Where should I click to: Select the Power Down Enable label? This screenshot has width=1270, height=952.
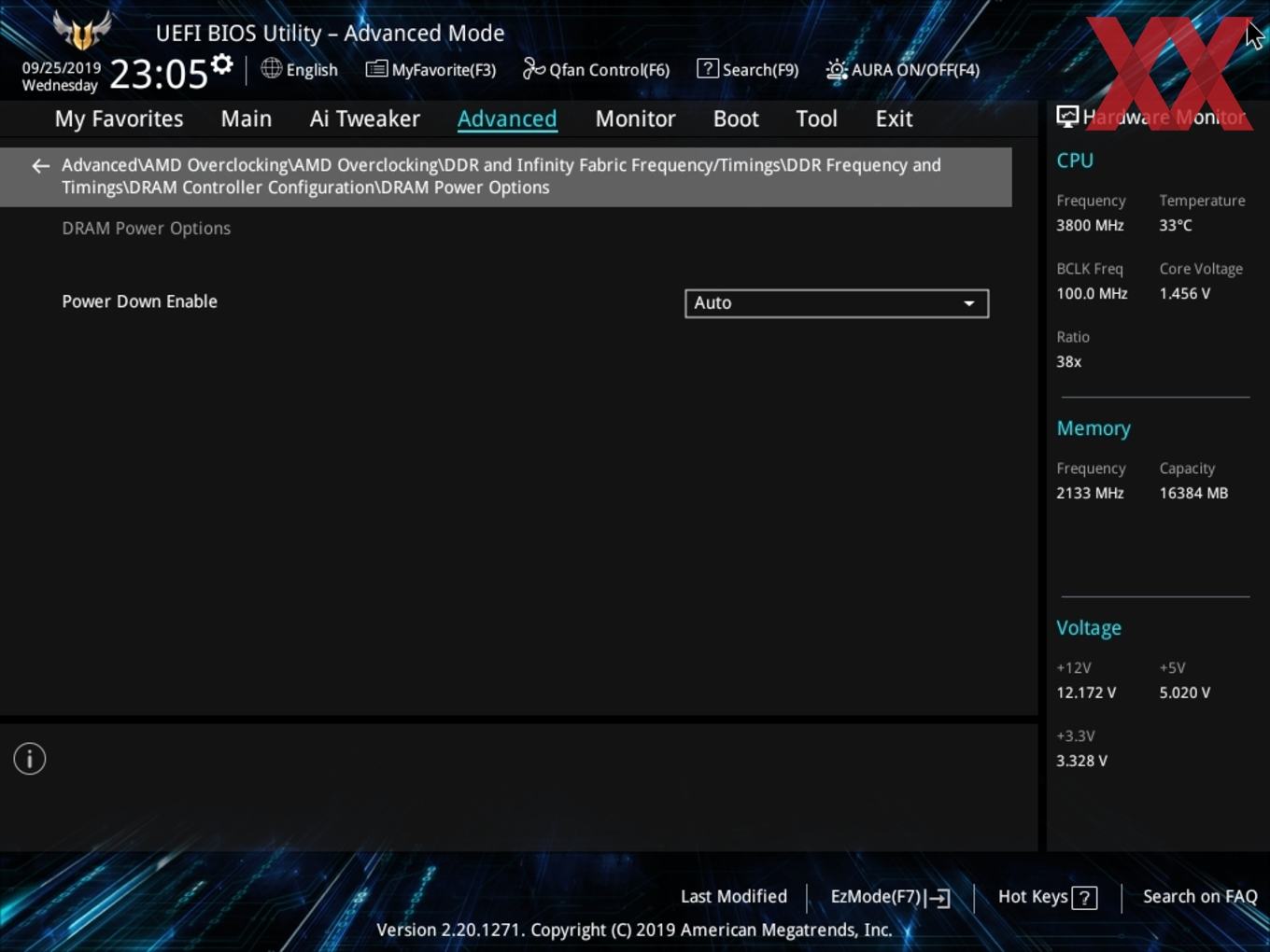139,301
